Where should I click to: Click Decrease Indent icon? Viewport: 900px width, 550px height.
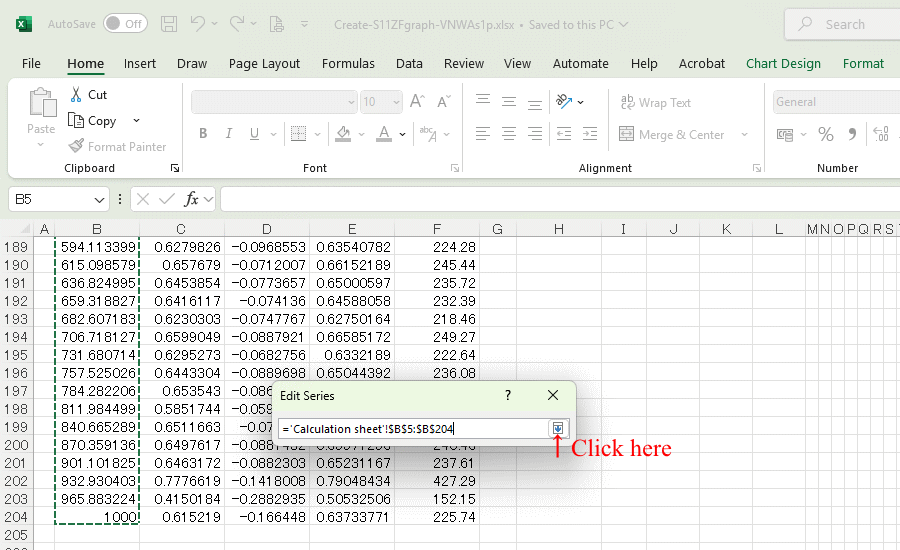click(564, 134)
